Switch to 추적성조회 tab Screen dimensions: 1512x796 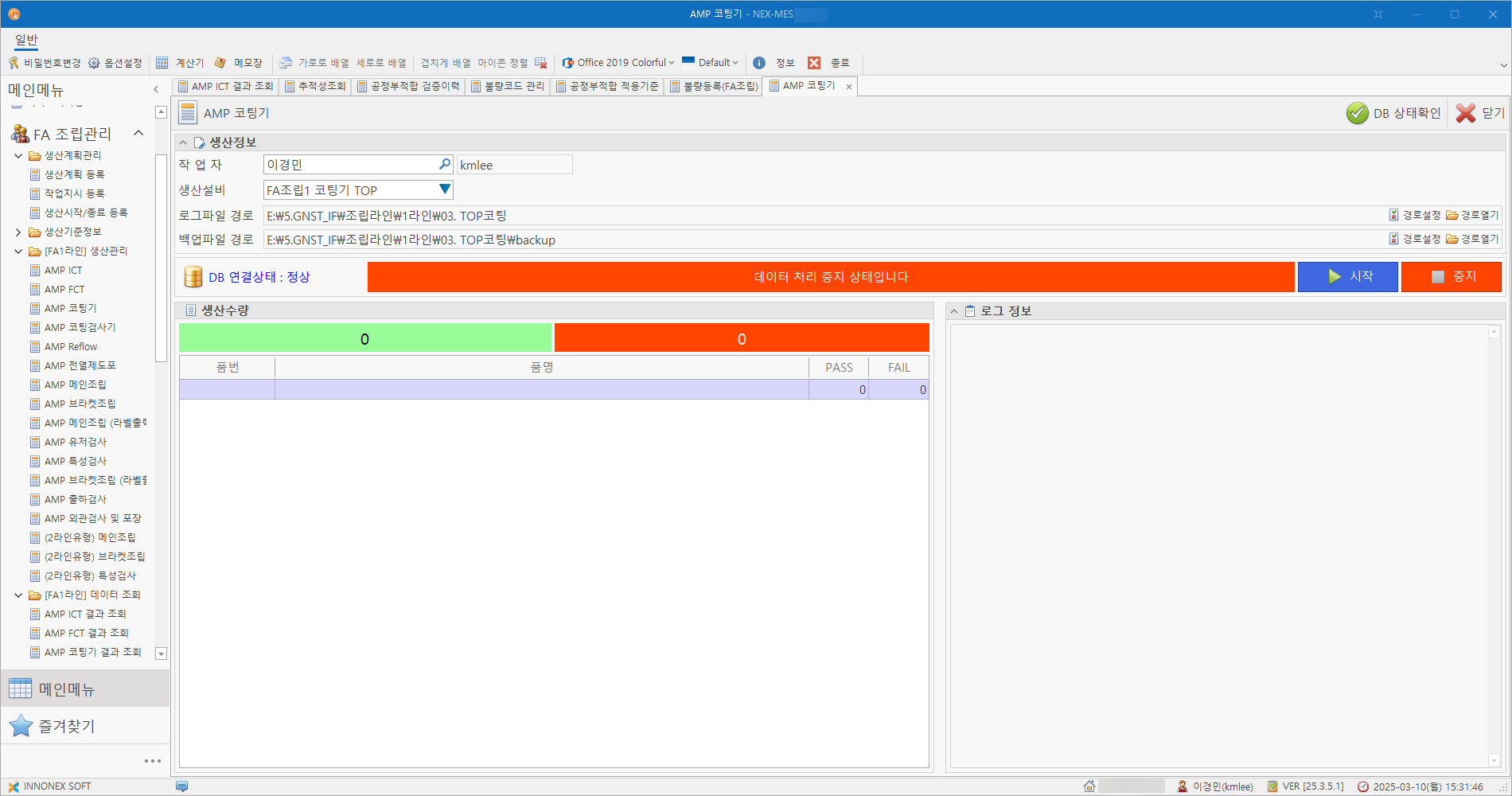315,86
